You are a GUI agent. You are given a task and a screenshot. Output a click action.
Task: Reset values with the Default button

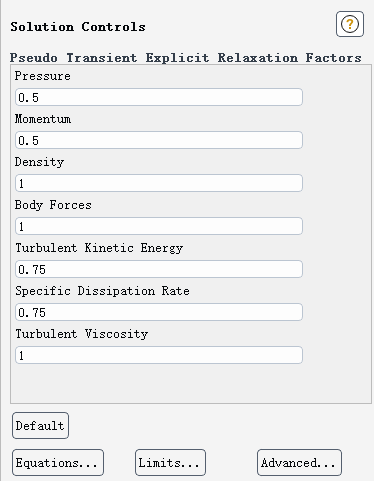coord(40,426)
